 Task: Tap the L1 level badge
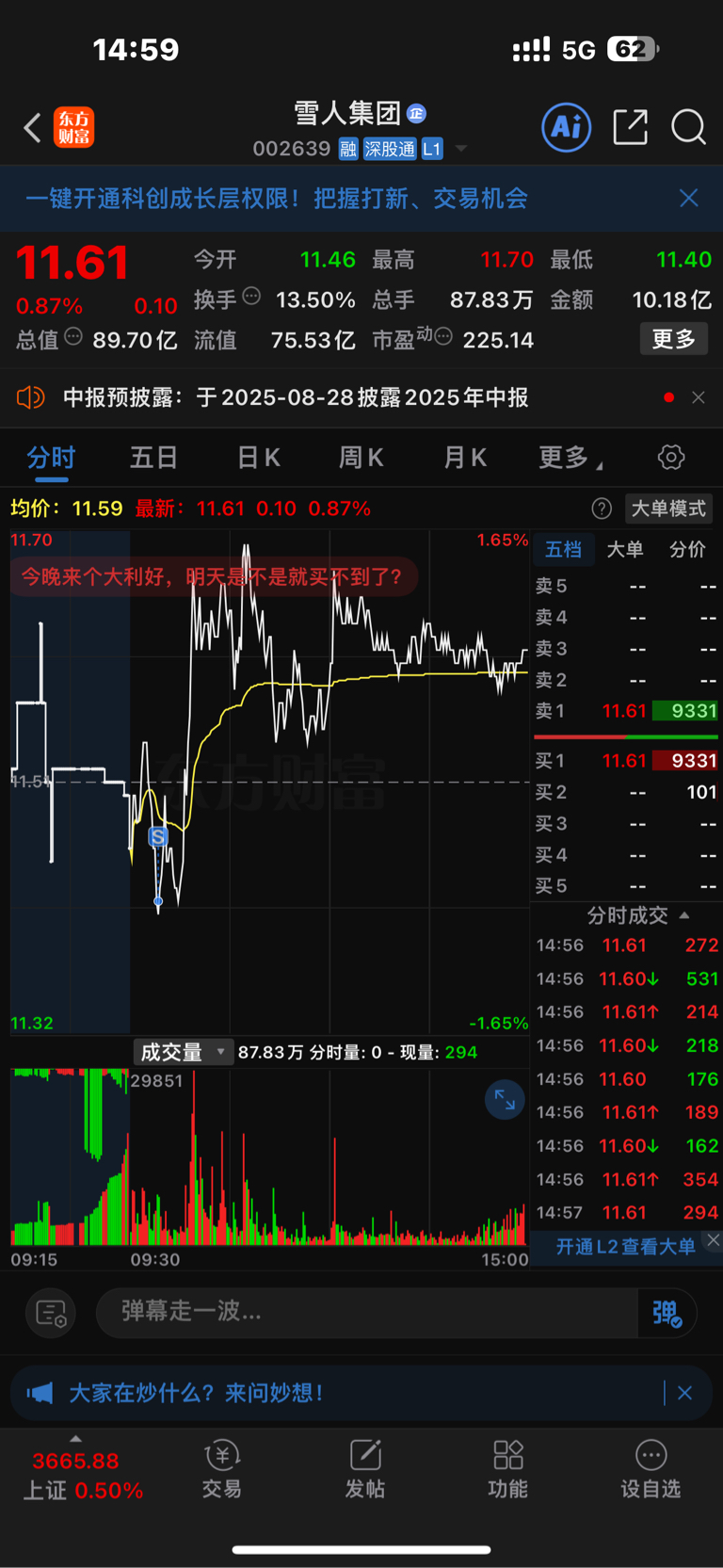(431, 149)
